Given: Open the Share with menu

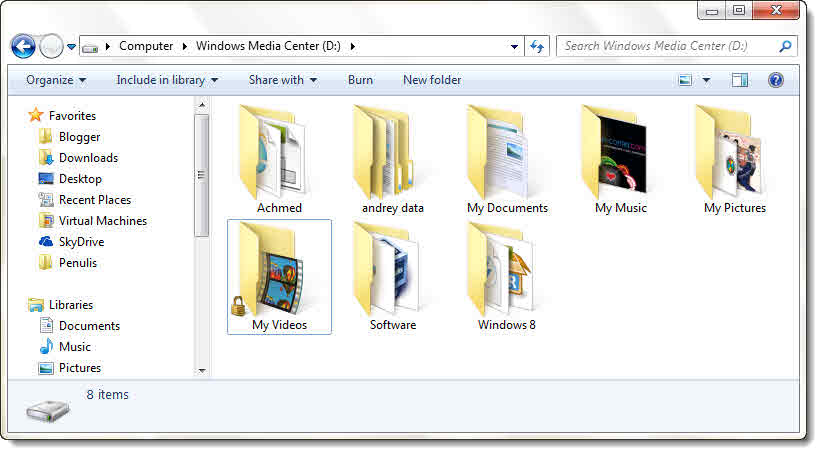Looking at the screenshot, I should (x=283, y=80).
